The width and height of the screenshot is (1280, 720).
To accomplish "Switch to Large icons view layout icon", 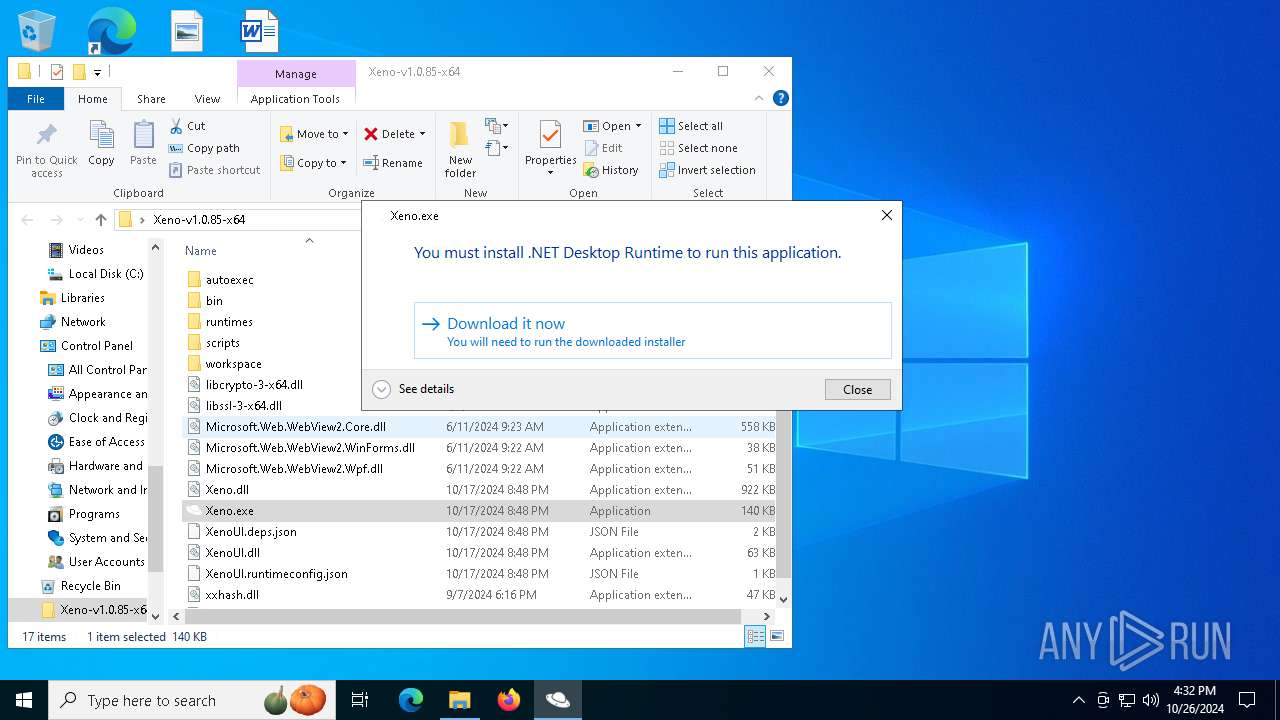I will (776, 636).
